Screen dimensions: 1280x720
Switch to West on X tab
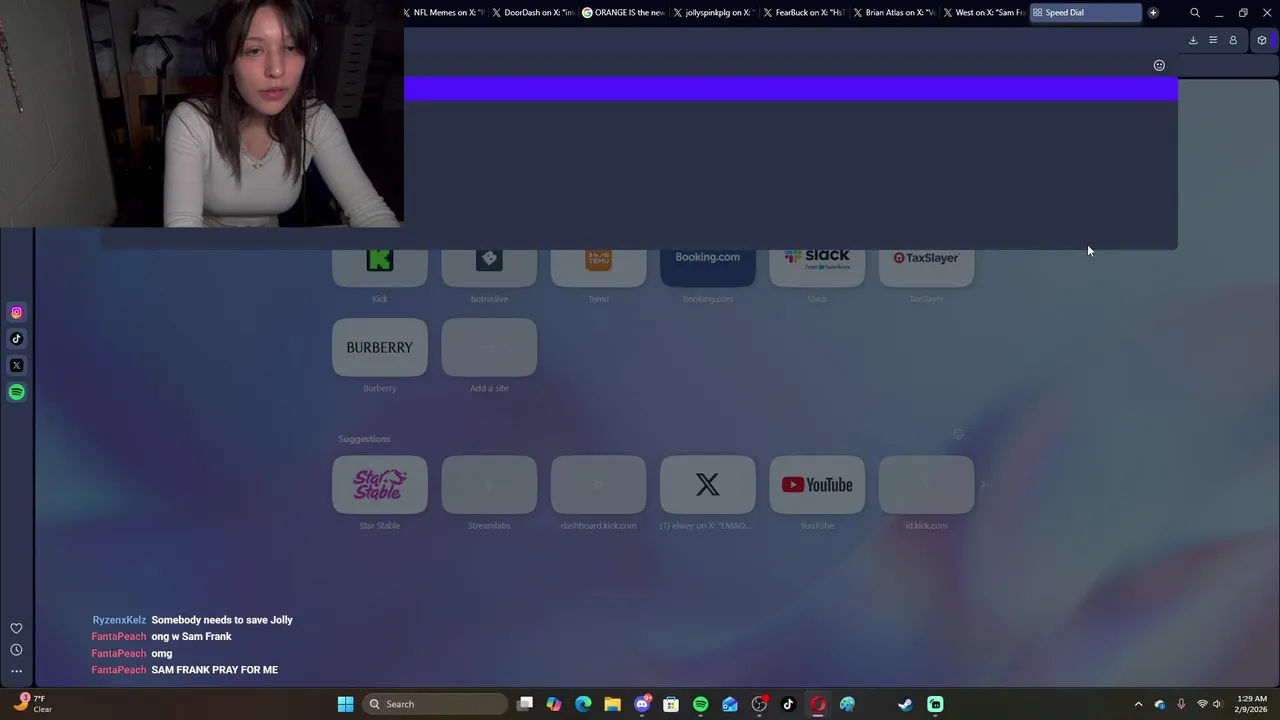pyautogui.click(x=984, y=13)
